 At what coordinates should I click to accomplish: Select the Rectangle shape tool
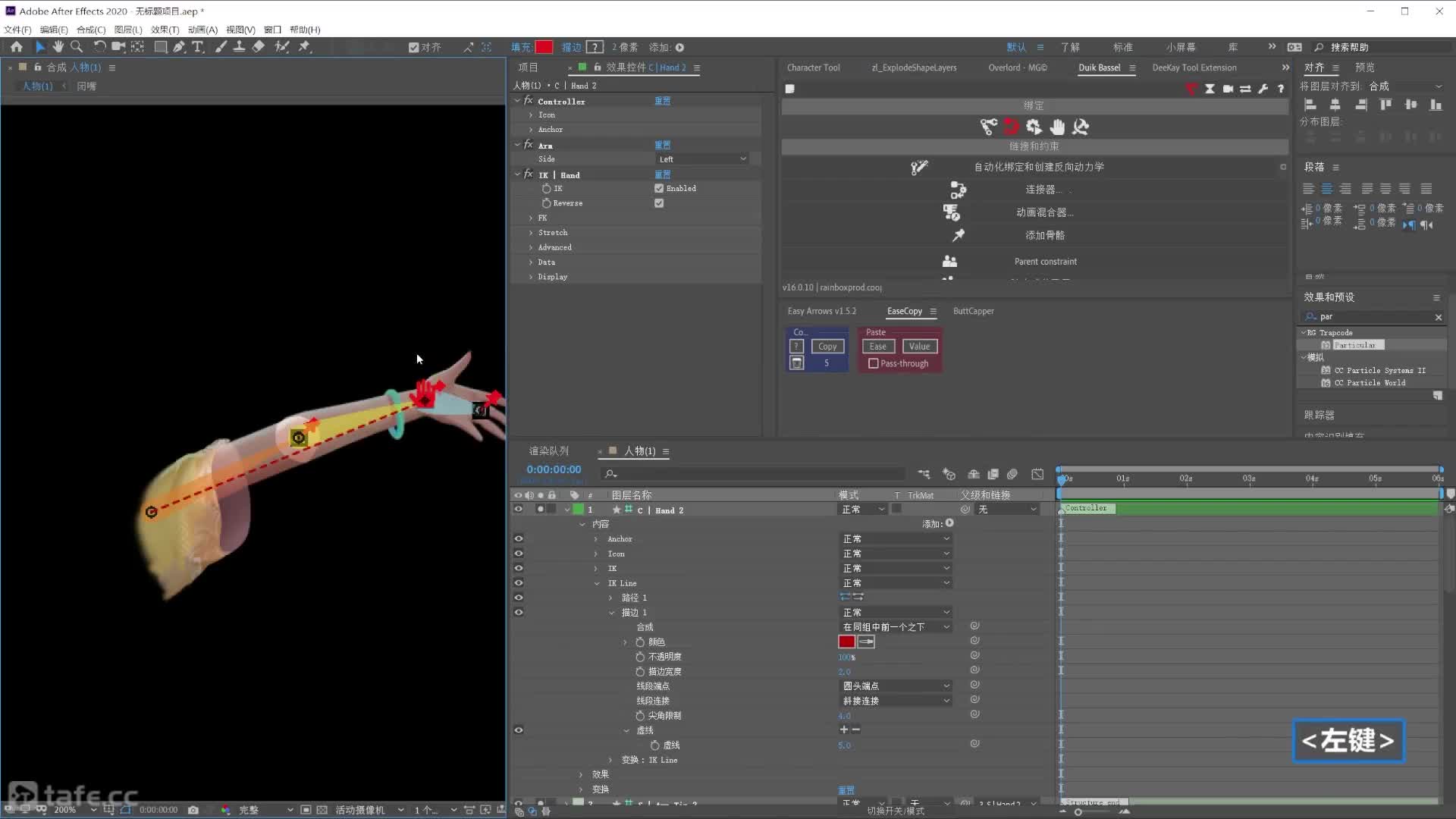point(161,47)
